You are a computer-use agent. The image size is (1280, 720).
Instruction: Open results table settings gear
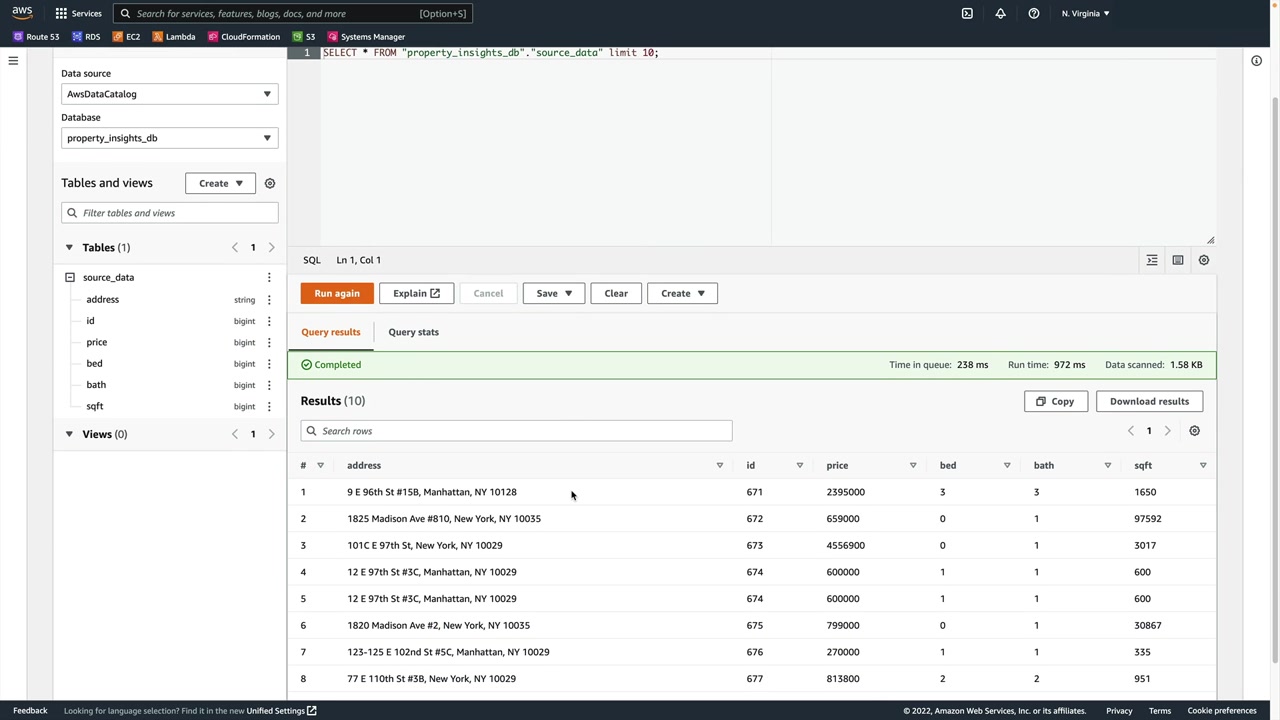pyautogui.click(x=1194, y=431)
